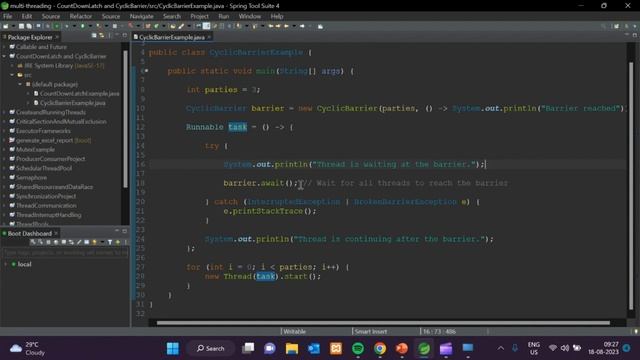Click the Package Explorer vertical scrollbar
This screenshot has width=640, height=360.
pos(125,118)
